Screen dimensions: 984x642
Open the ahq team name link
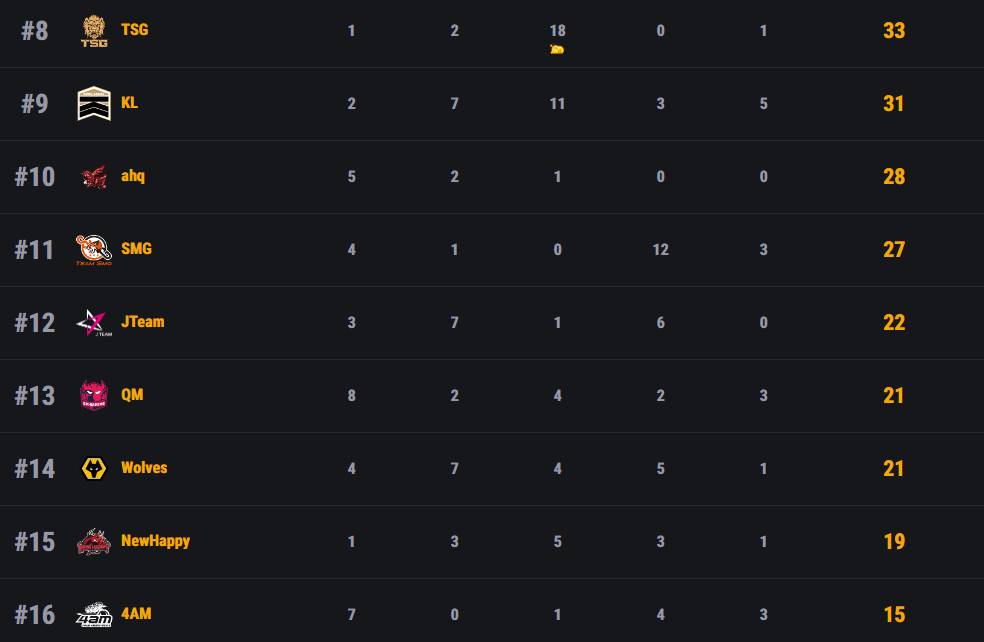click(x=133, y=176)
